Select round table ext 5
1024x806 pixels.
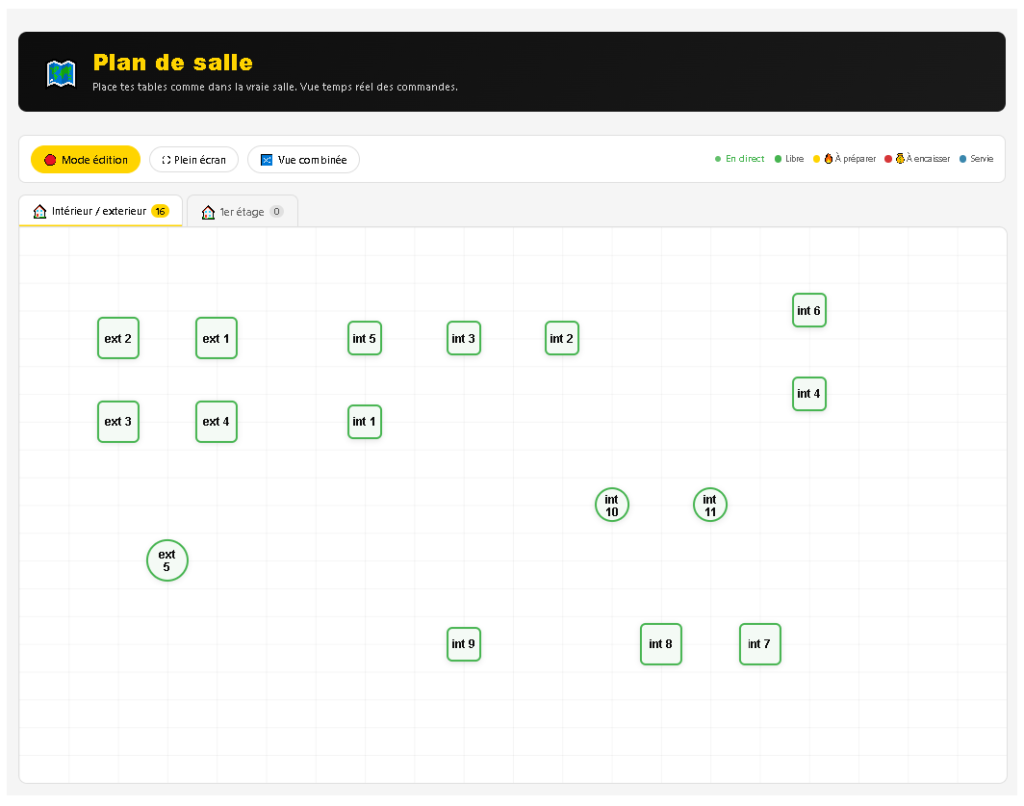[x=167, y=560]
